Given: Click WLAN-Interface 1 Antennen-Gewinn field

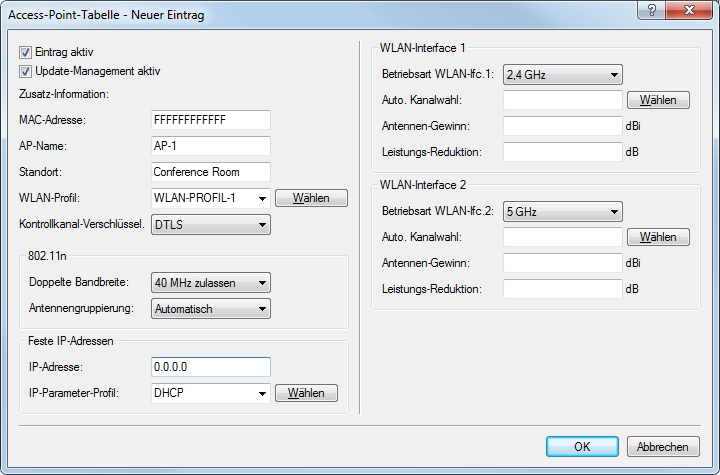Looking at the screenshot, I should coord(563,126).
